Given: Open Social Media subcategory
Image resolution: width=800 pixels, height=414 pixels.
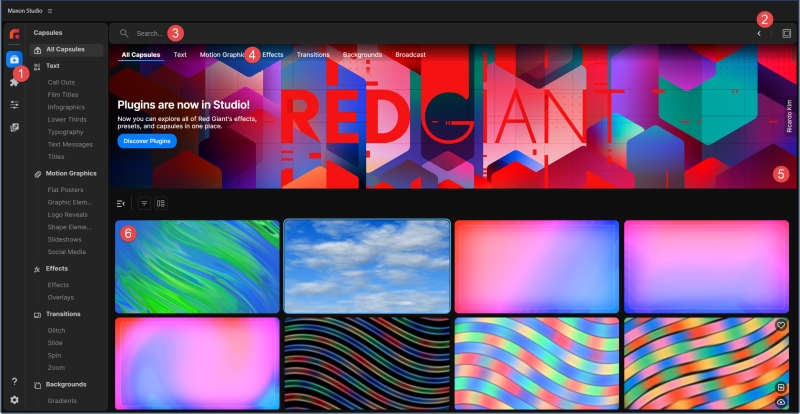Looking at the screenshot, I should (66, 252).
